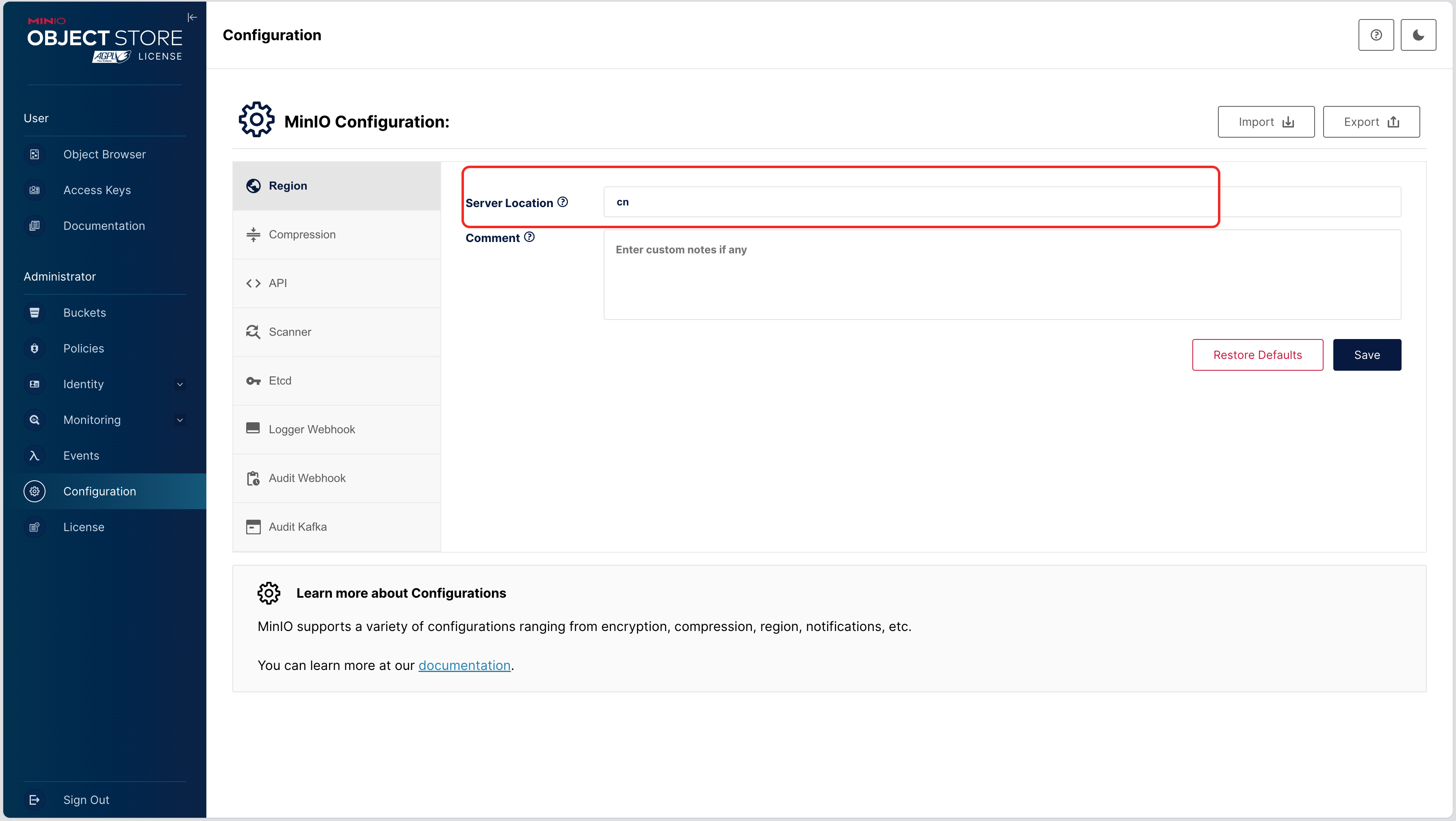Switch to the API settings tab
Image resolution: width=1456 pixels, height=821 pixels.
click(337, 283)
